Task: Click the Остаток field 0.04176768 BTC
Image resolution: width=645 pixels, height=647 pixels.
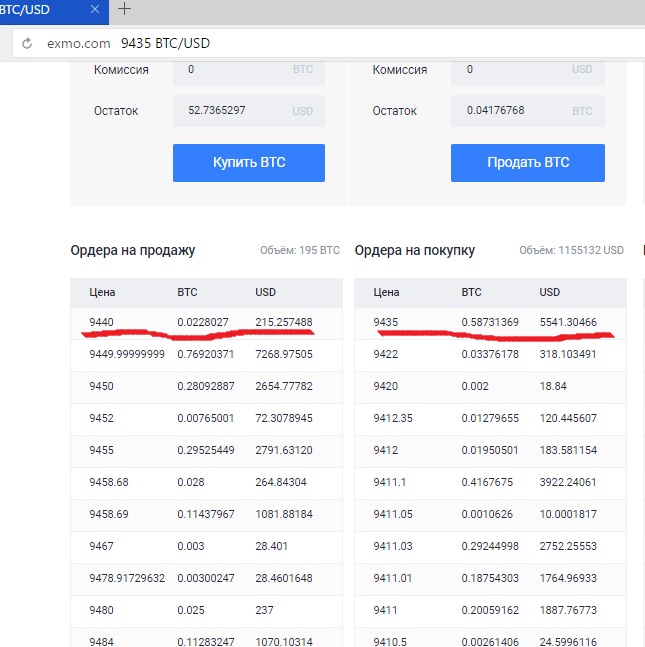Action: pyautogui.click(x=528, y=111)
